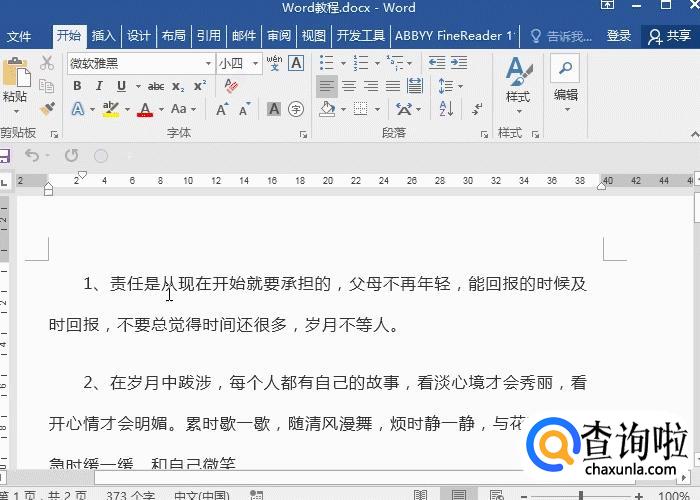
Task: Click the Cut scissors icon
Action: [47, 63]
